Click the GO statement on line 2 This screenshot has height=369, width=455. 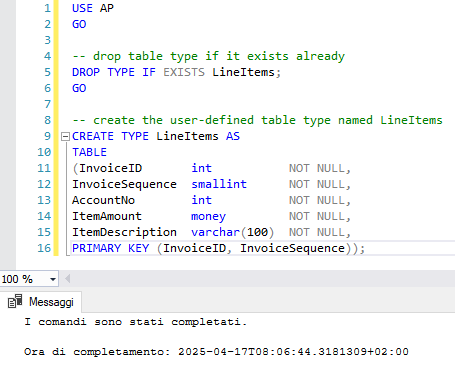[x=79, y=24]
